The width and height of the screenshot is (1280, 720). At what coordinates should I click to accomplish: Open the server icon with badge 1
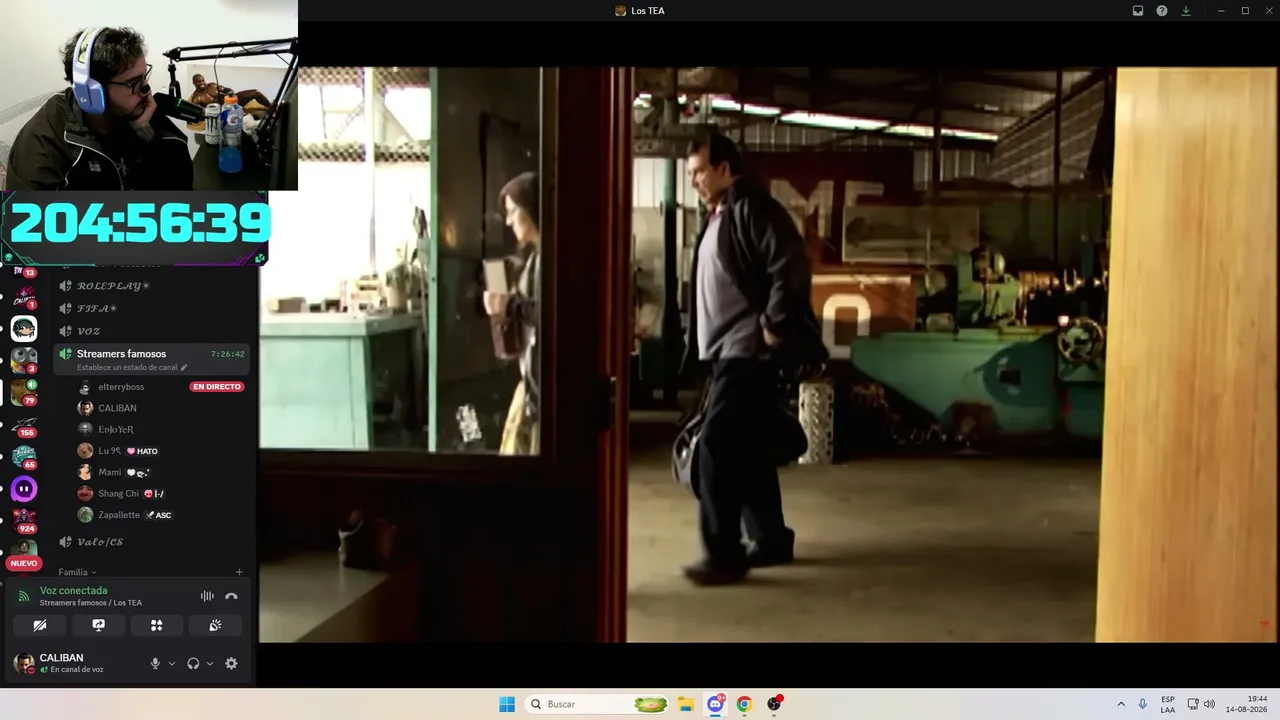[x=24, y=298]
